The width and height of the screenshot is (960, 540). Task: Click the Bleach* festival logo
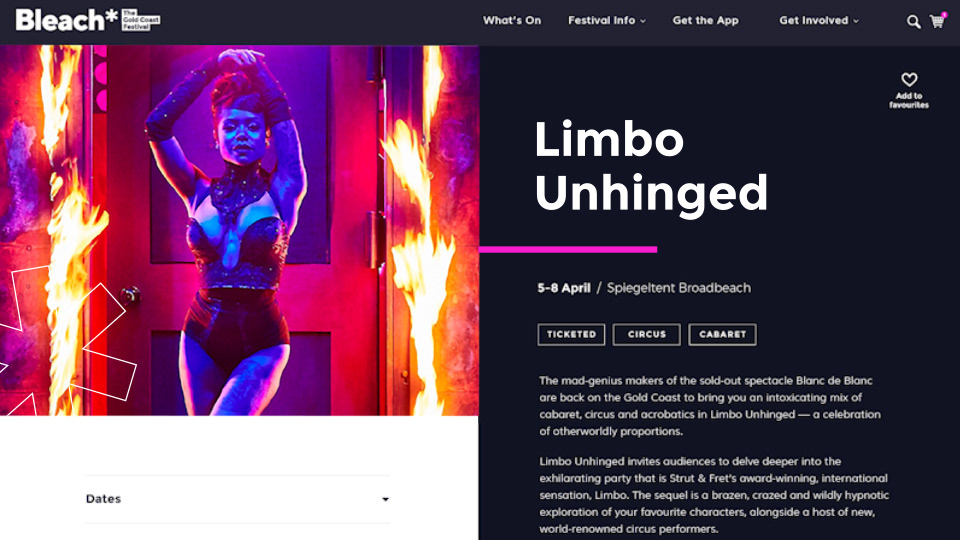pyautogui.click(x=66, y=20)
